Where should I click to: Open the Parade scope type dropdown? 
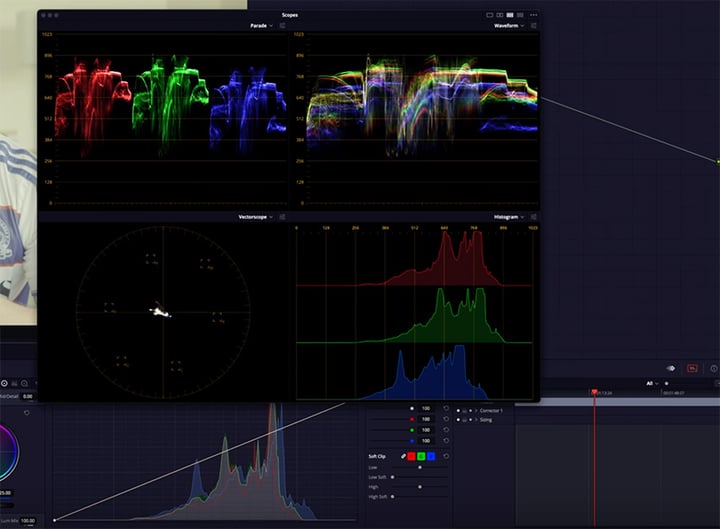261,25
